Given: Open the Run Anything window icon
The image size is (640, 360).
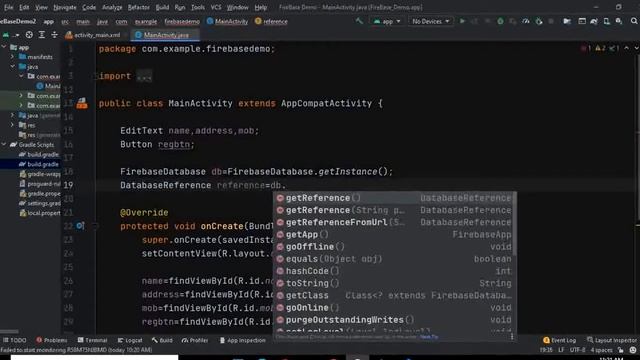Looking at the screenshot, I should pos(582,21).
